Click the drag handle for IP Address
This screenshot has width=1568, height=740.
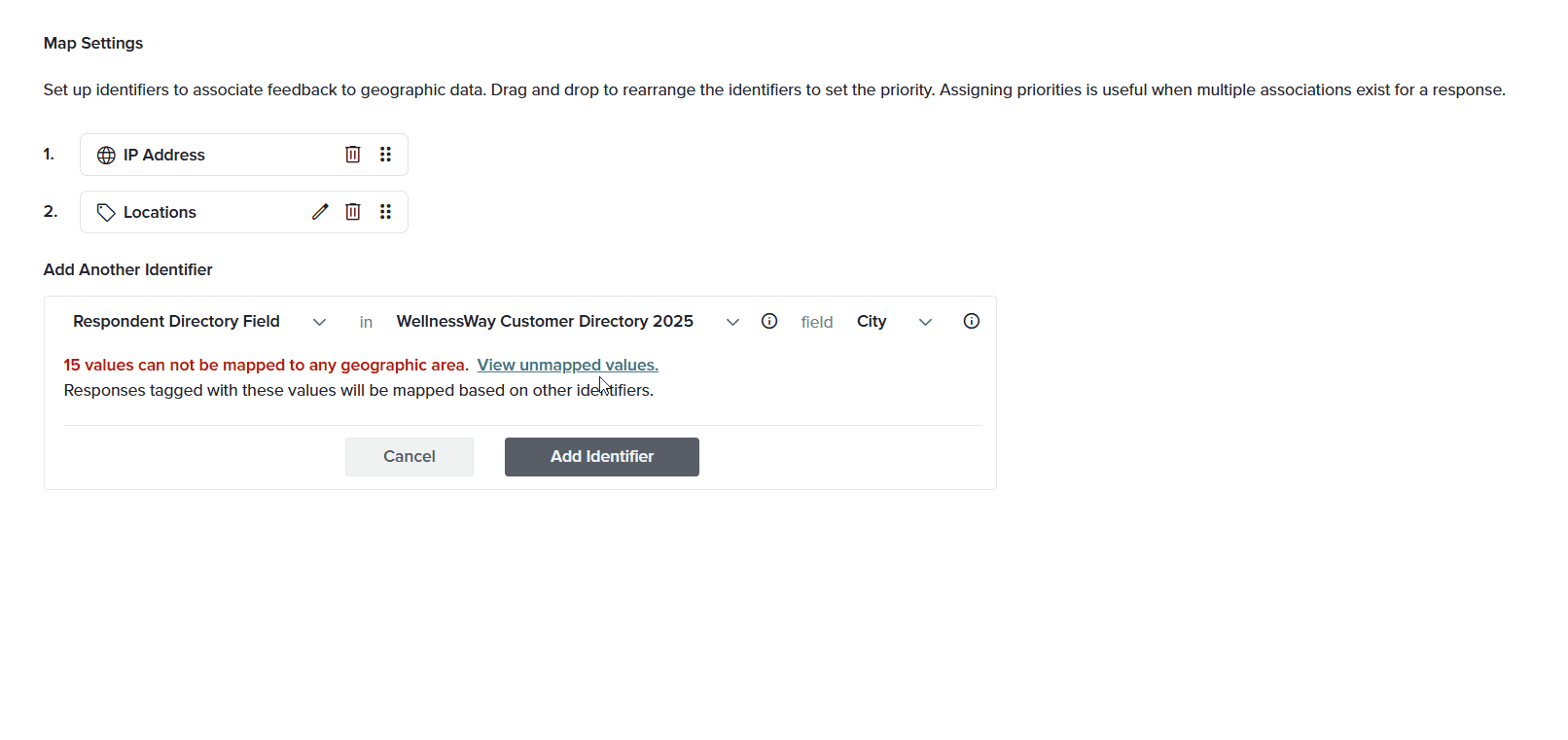[x=386, y=155]
